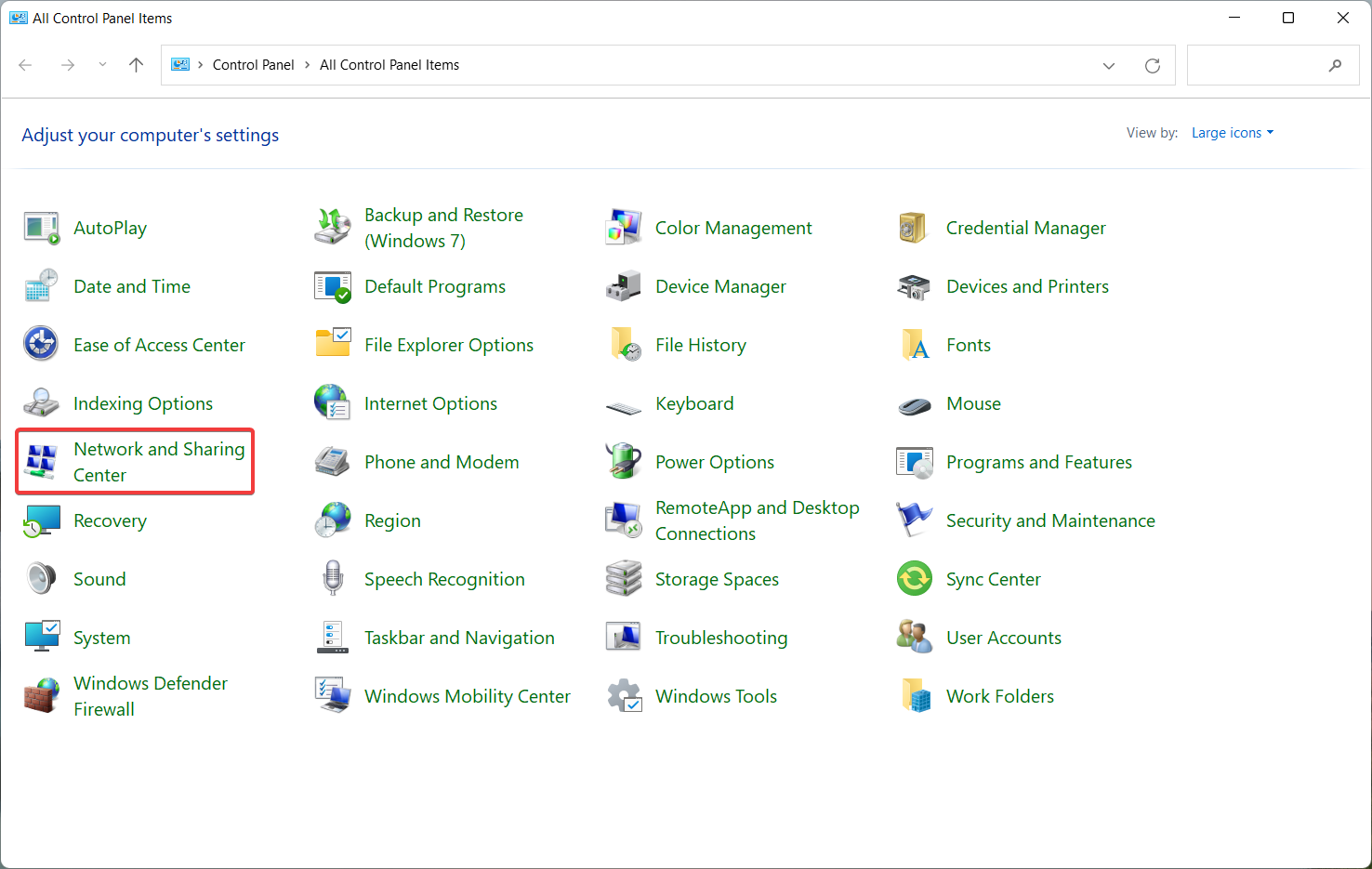Open the Sound speaker icon
The height and width of the screenshot is (869, 1372).
tap(41, 579)
